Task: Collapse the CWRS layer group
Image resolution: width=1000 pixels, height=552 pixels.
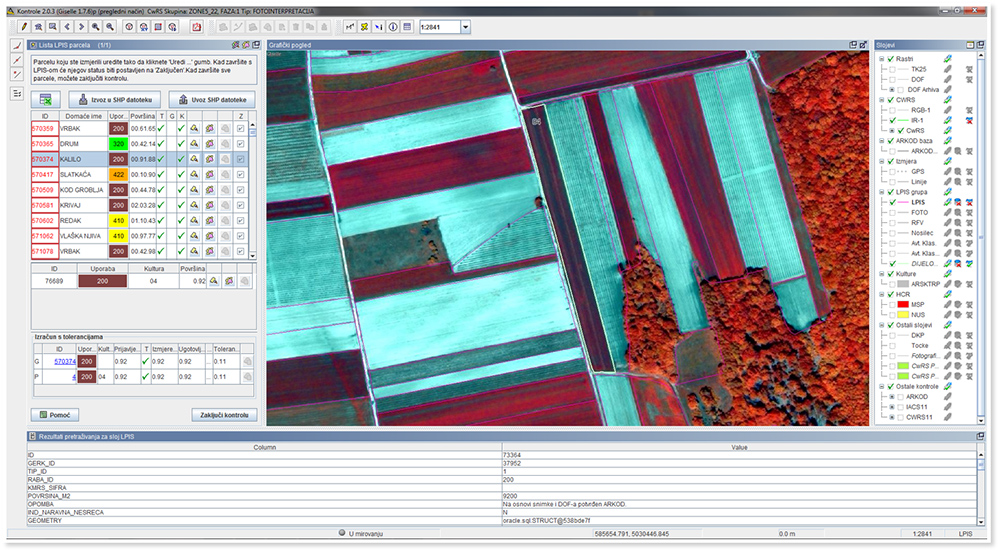Action: click(883, 100)
